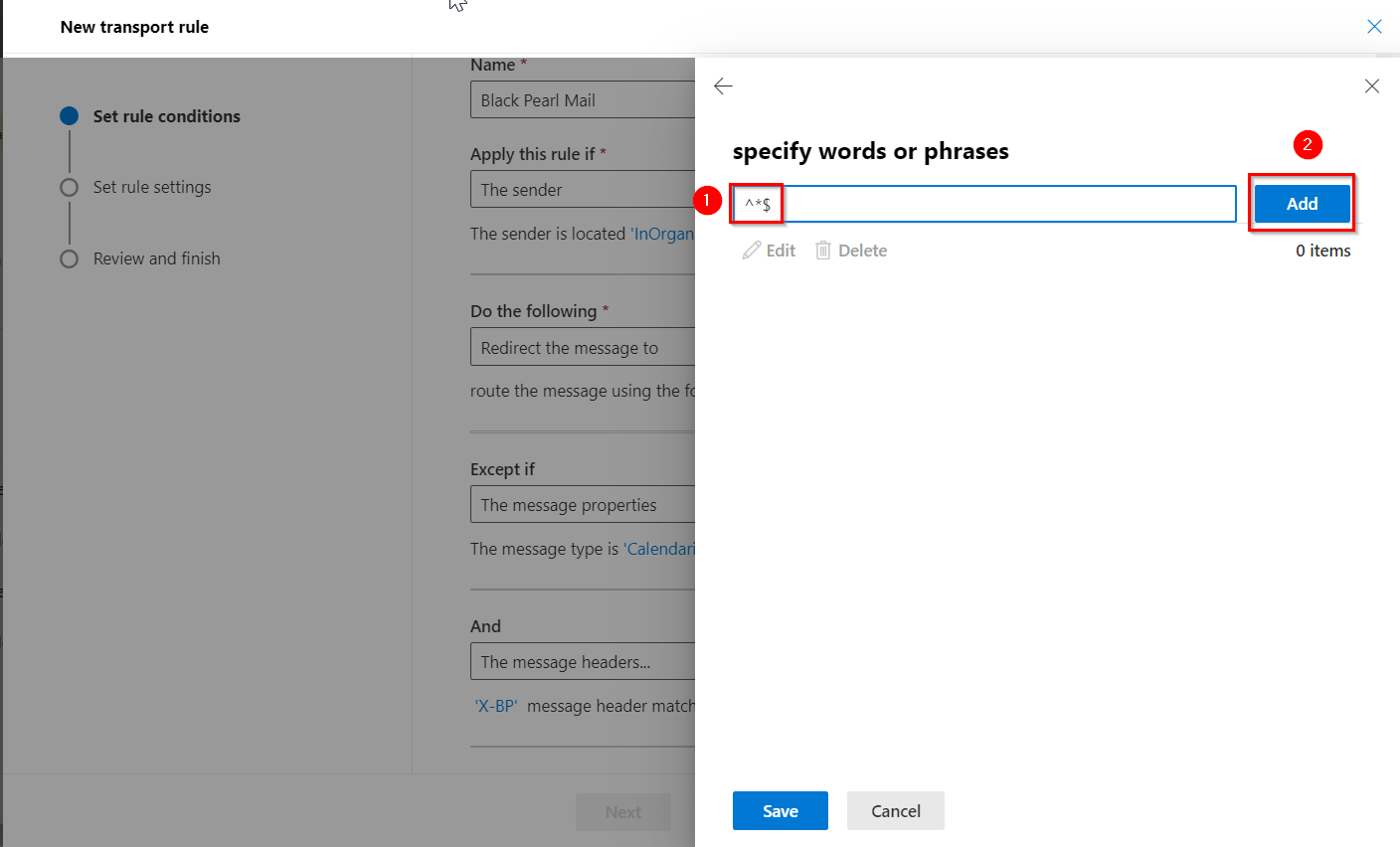
Task: Click the rule Name field 'Black Pearl Mail'
Action: (x=582, y=100)
